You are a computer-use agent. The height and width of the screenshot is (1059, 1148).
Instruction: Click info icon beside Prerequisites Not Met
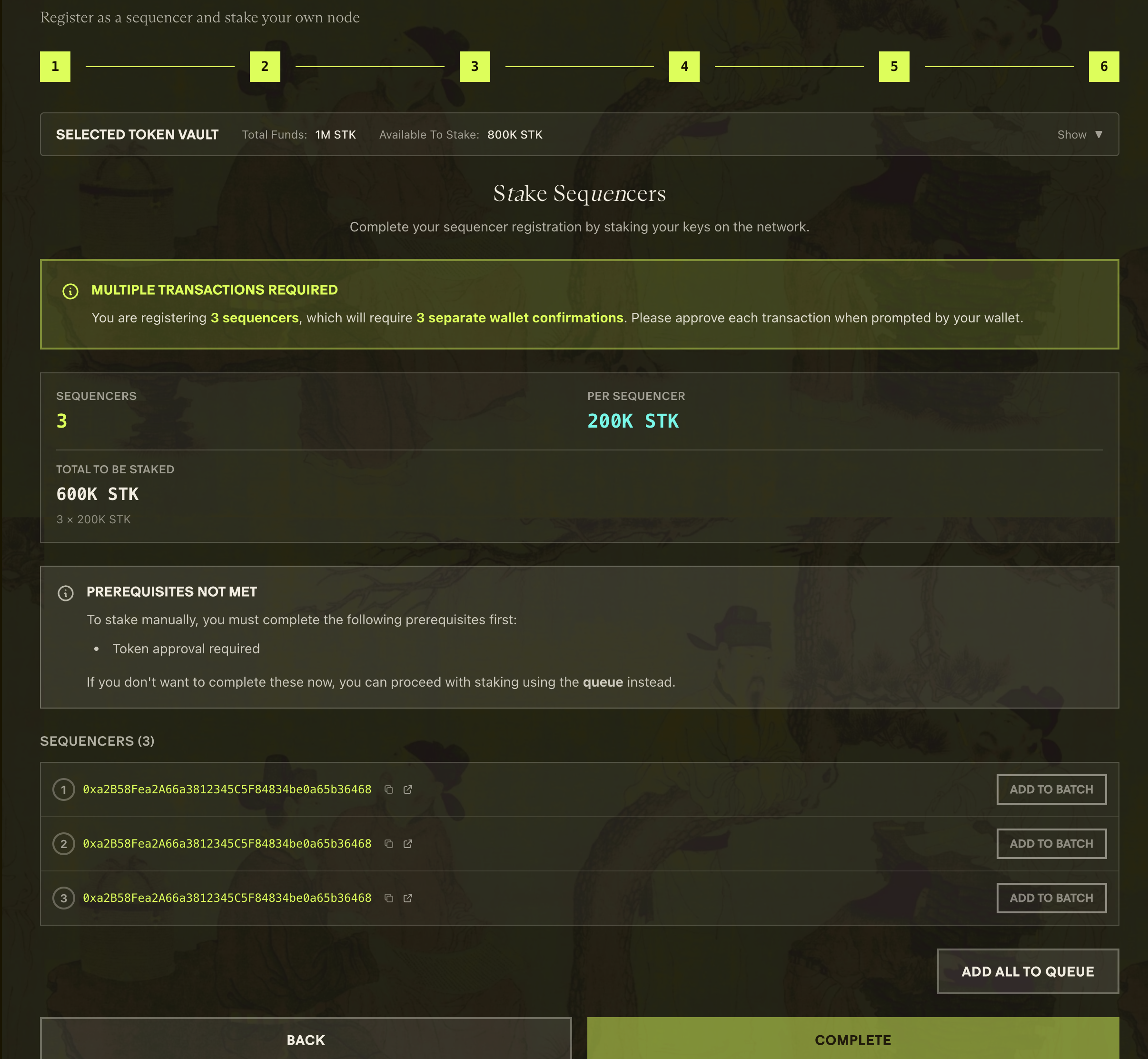[x=66, y=593]
